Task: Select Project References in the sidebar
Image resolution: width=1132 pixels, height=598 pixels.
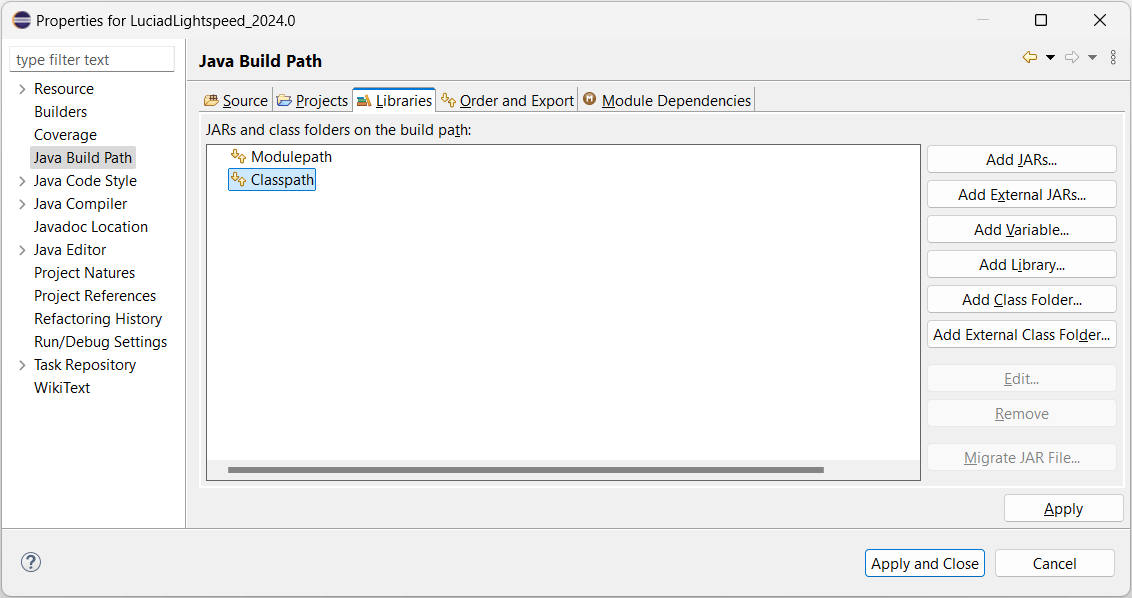Action: [95, 295]
